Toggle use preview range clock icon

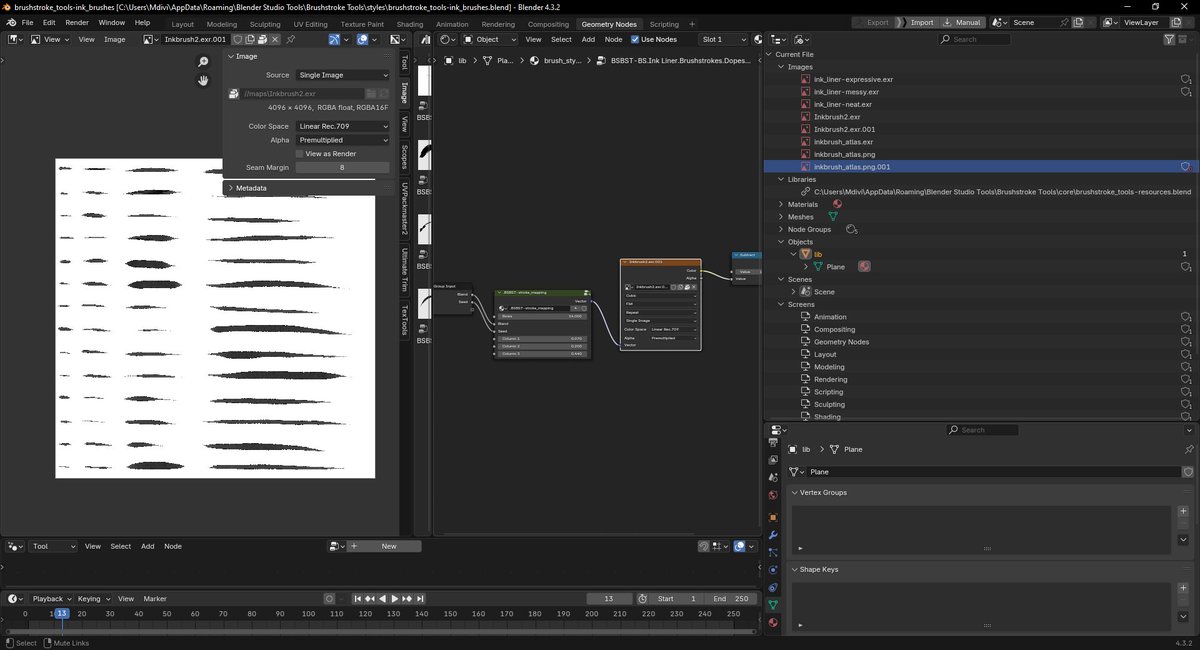click(641, 598)
